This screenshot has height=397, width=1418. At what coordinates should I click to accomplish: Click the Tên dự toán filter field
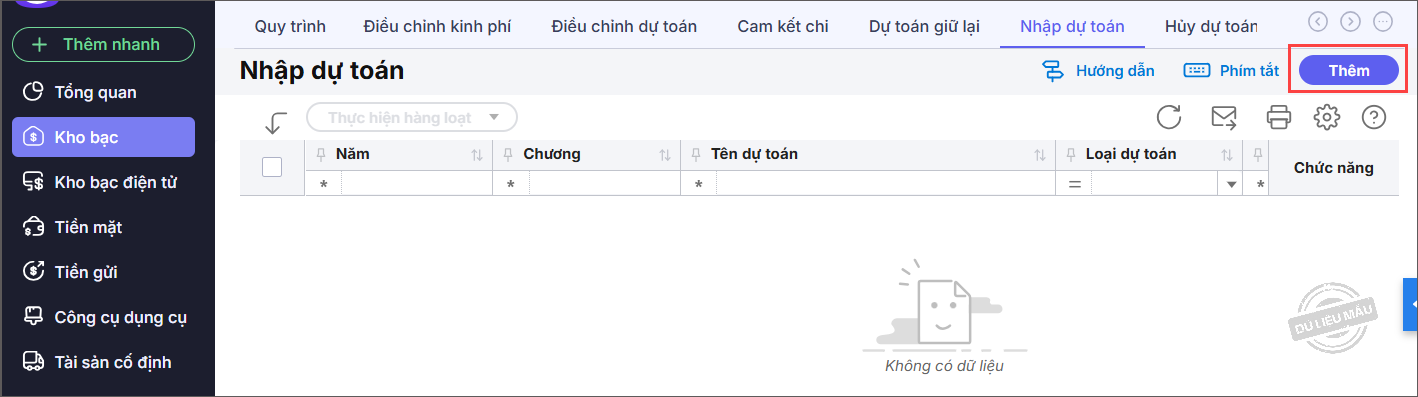884,185
